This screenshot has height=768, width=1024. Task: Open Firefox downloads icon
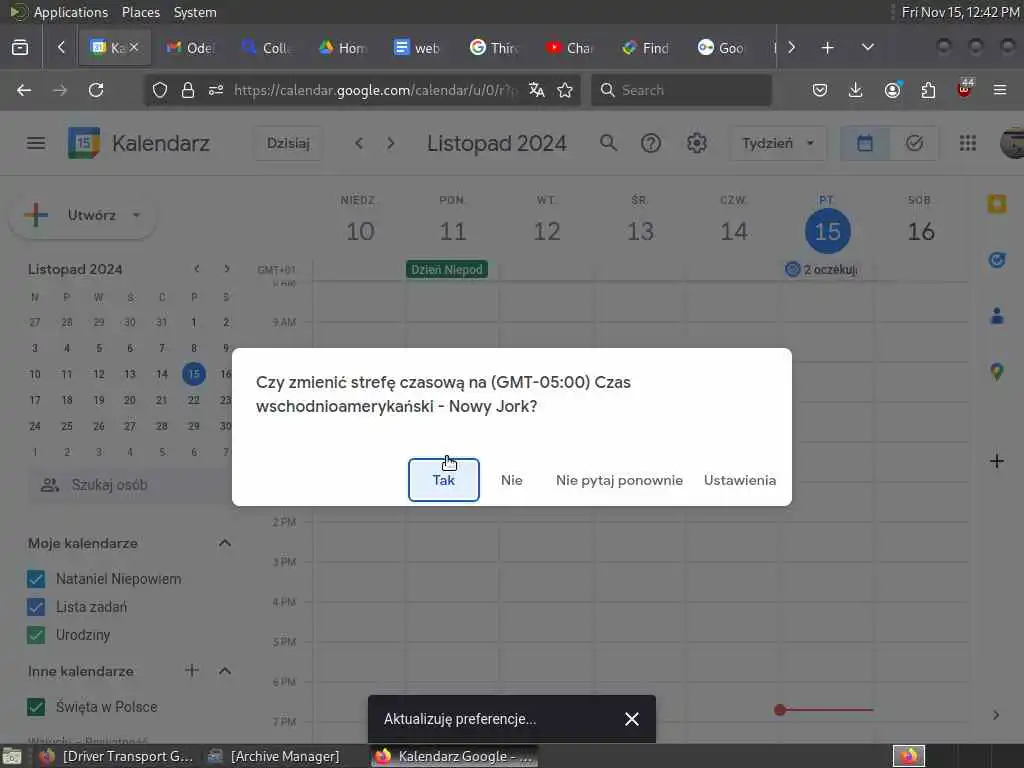coord(856,90)
